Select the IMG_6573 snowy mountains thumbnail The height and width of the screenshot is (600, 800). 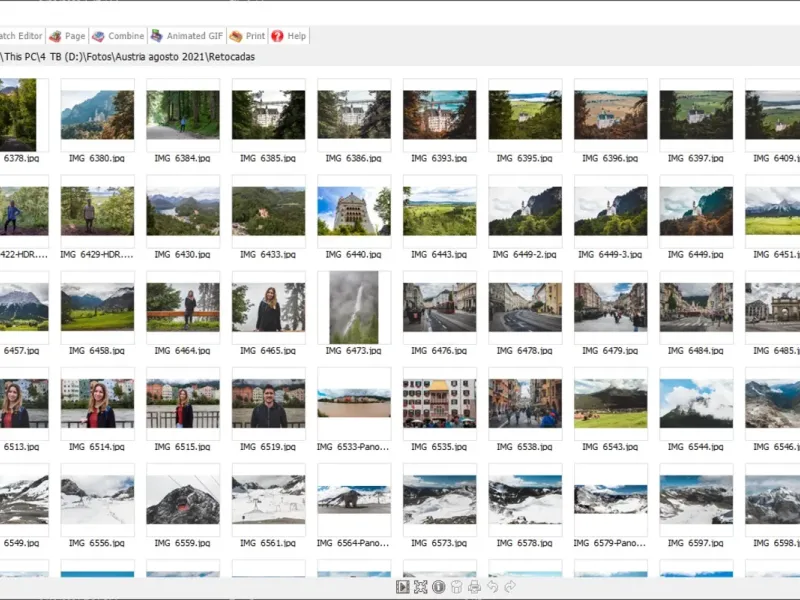pyautogui.click(x=440, y=499)
